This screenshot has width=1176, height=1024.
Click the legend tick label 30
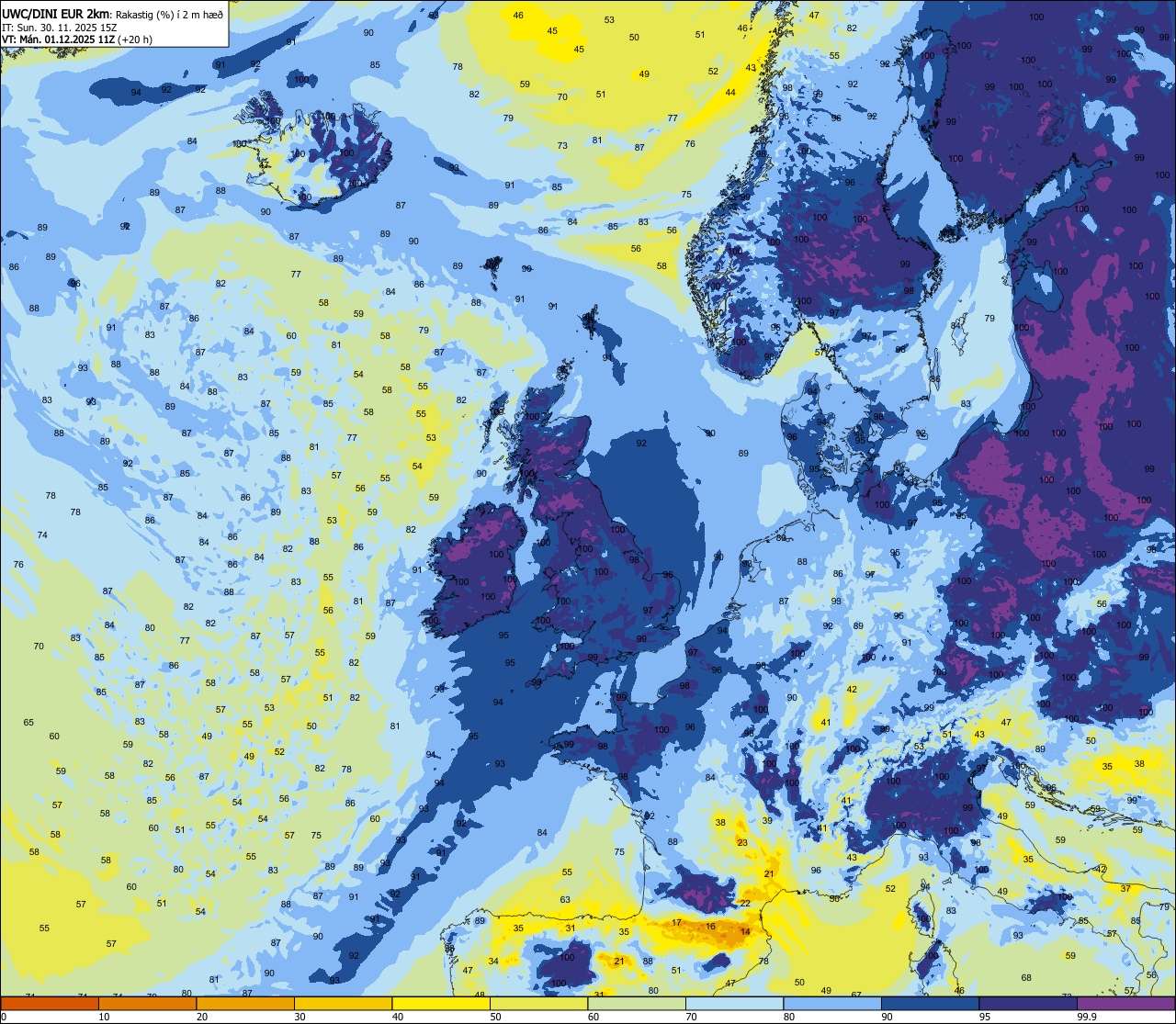(300, 1017)
